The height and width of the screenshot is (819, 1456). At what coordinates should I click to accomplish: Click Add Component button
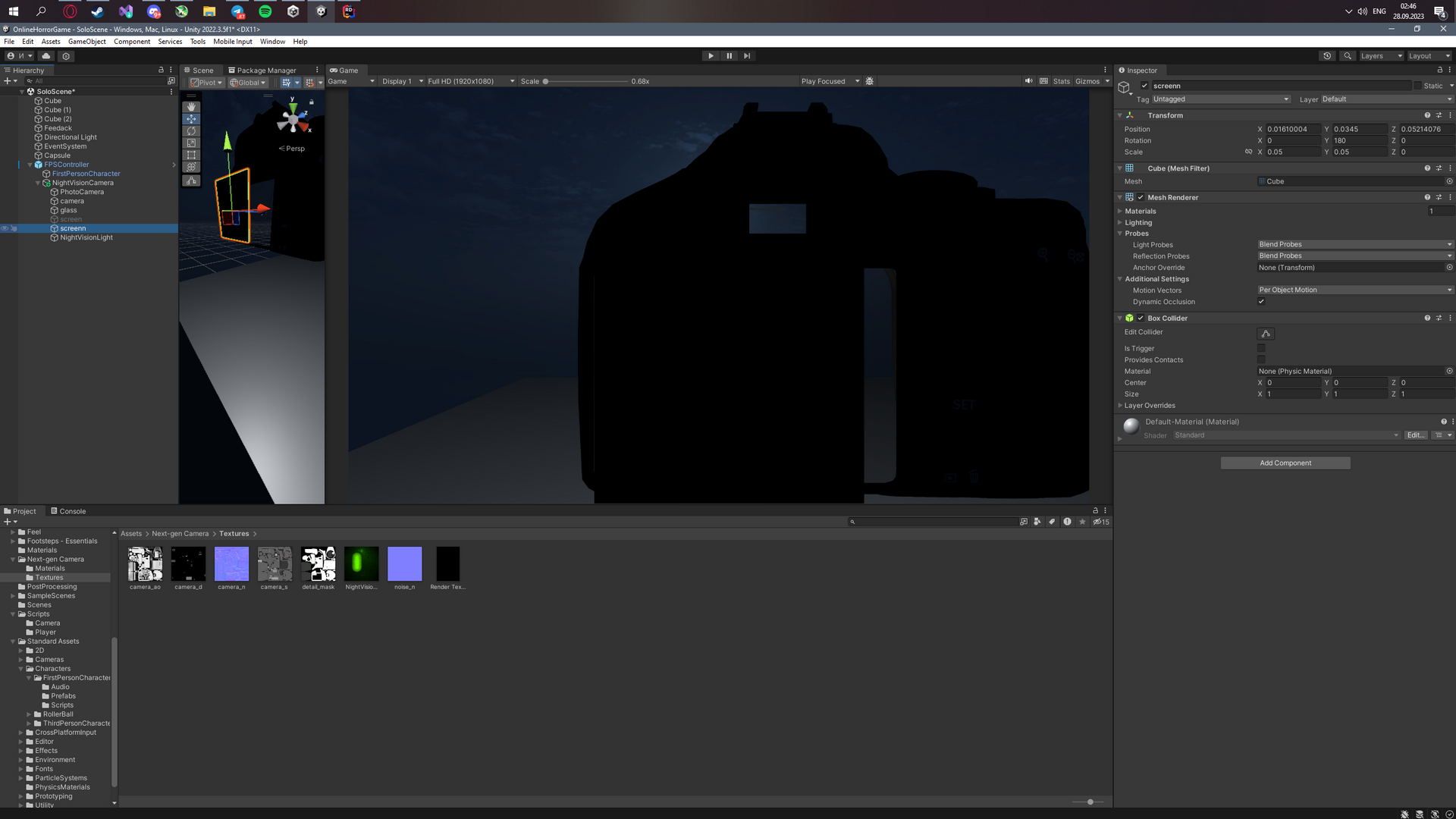pos(1285,462)
